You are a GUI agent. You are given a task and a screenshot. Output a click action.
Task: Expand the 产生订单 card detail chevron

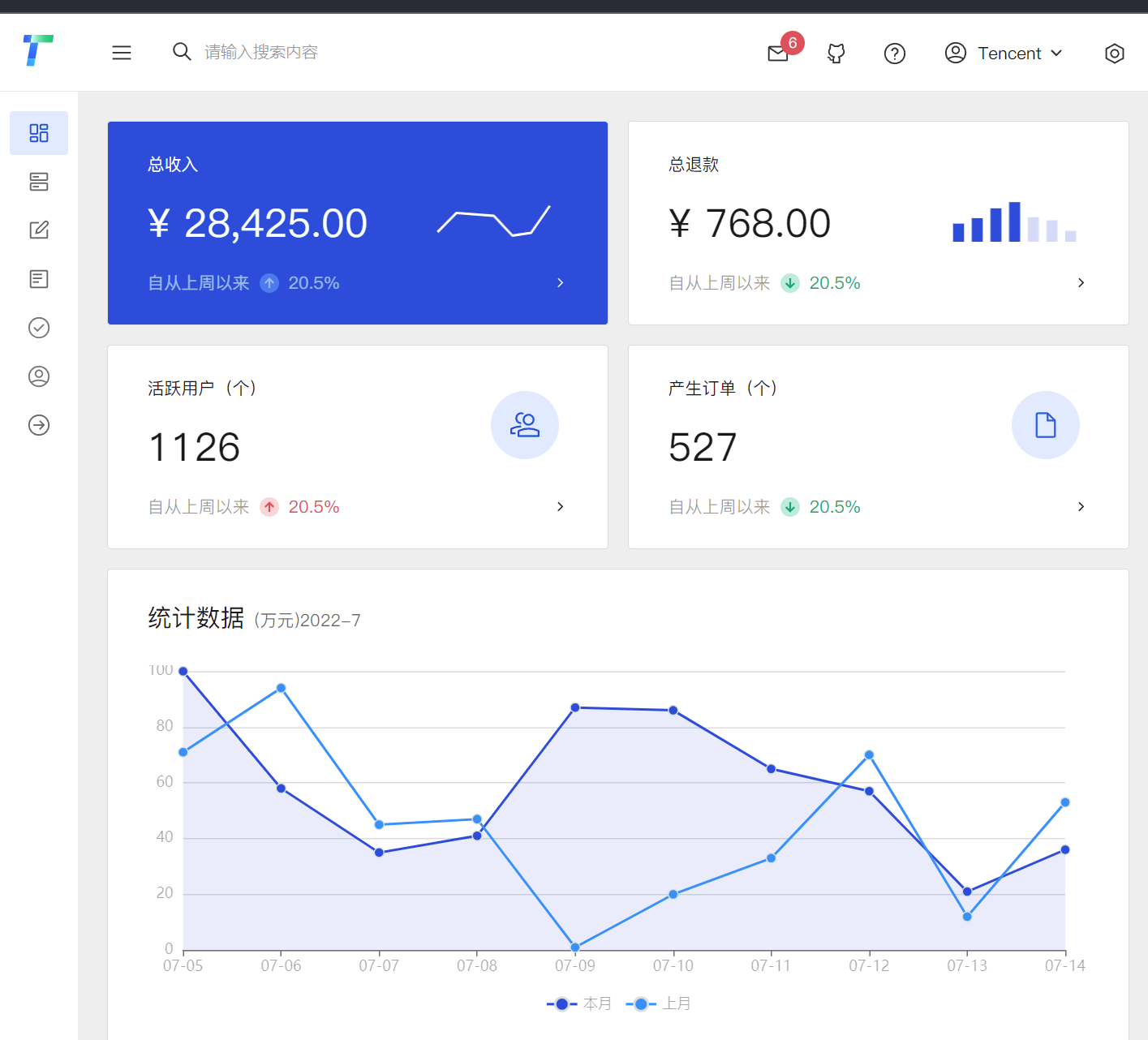pyautogui.click(x=1081, y=506)
